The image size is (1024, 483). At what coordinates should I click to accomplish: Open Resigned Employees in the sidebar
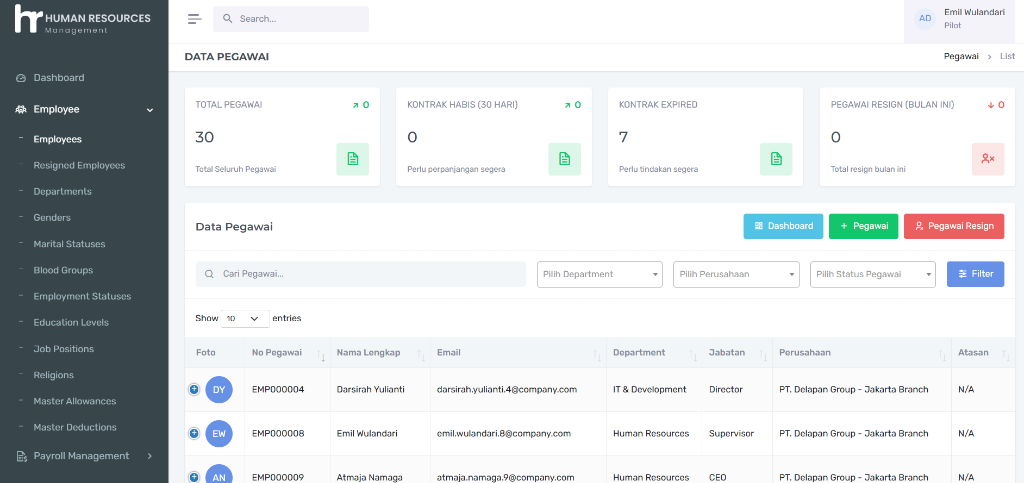point(79,165)
